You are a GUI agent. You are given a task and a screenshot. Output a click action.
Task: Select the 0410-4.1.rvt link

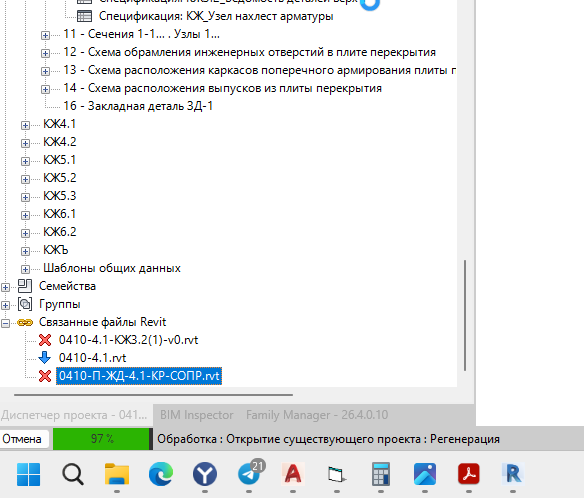point(92,358)
